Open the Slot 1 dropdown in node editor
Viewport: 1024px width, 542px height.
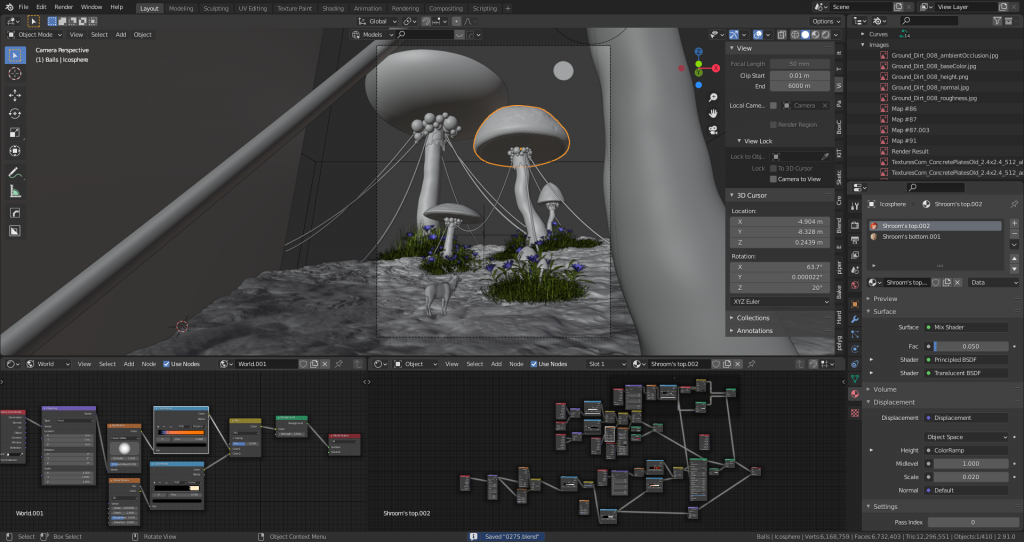point(607,364)
